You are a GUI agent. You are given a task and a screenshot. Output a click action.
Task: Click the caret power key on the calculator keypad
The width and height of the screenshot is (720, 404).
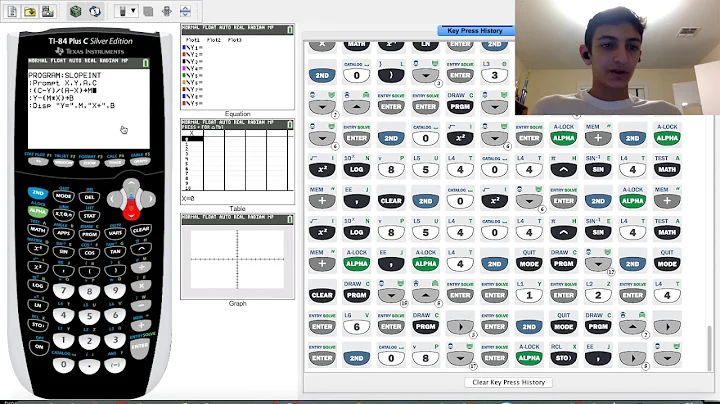pos(141,248)
